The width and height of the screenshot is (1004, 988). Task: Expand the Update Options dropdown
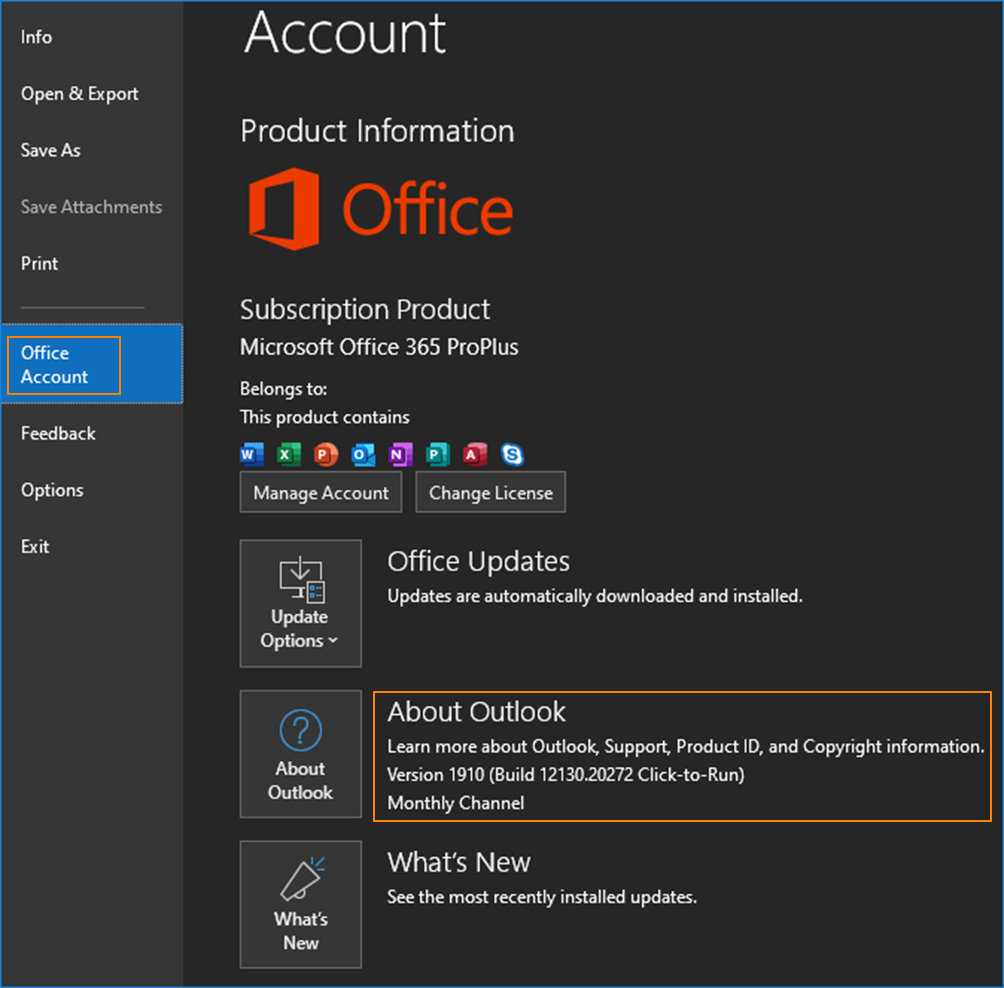coord(300,603)
